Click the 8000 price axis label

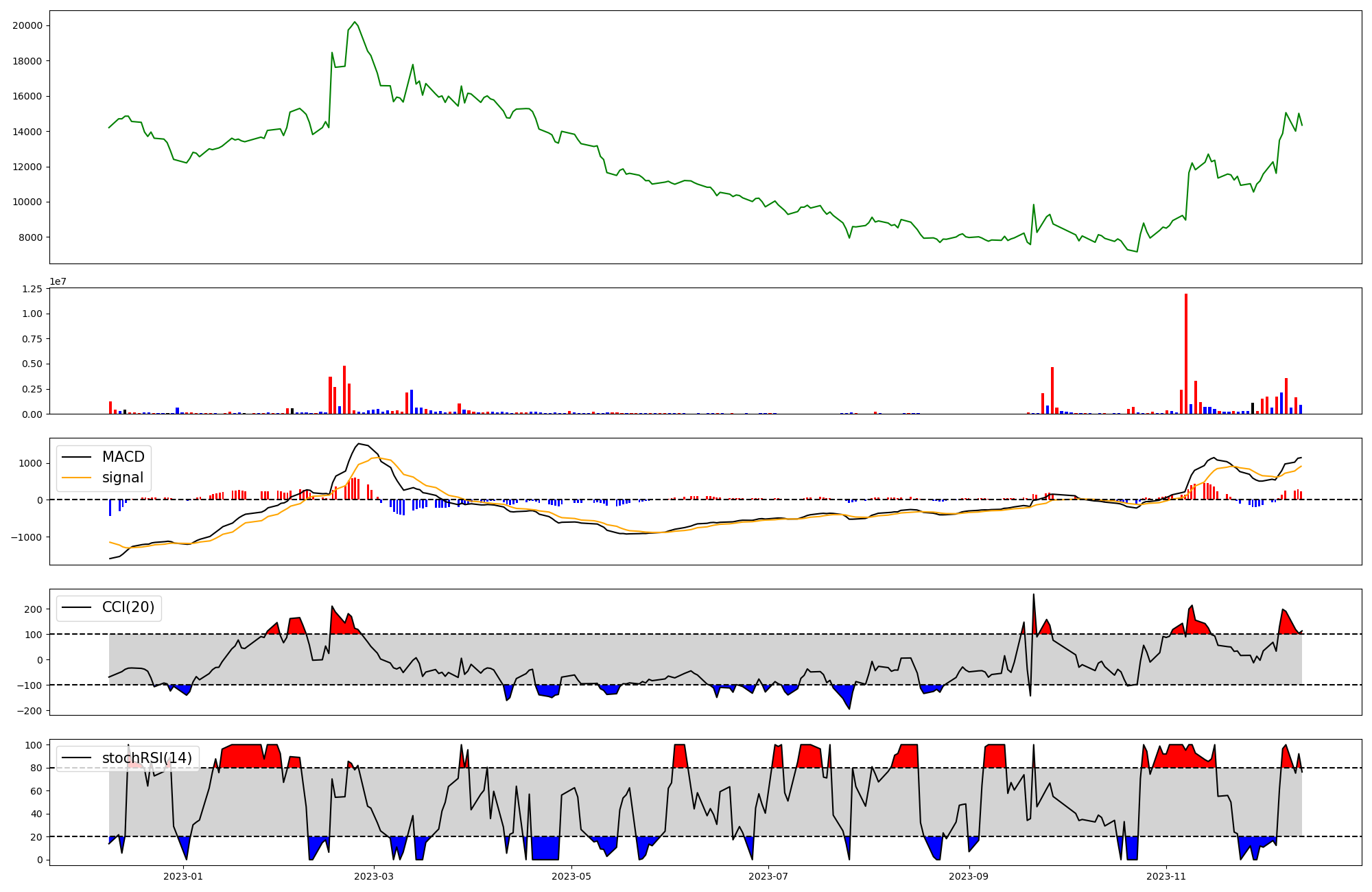pyautogui.click(x=30, y=237)
